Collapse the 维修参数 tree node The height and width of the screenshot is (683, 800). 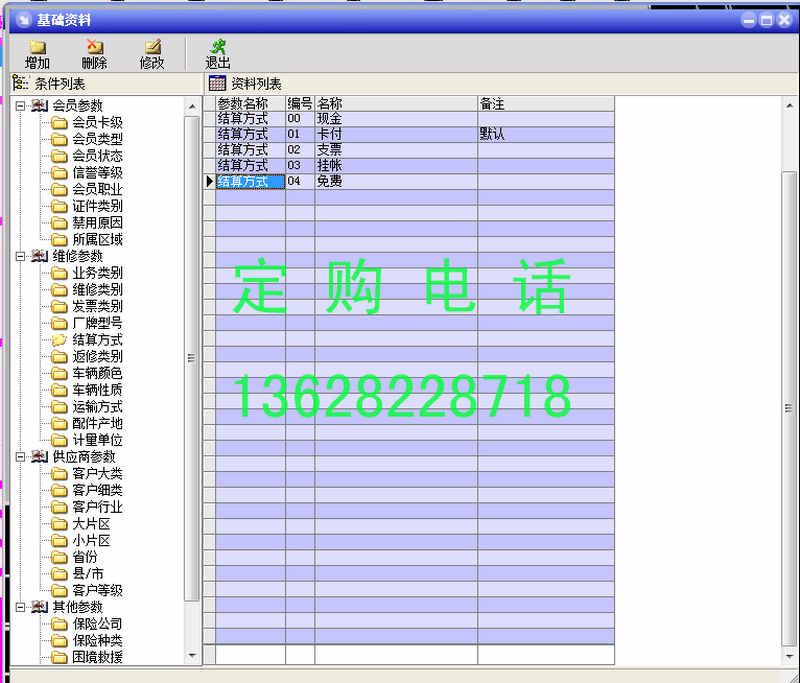[20, 256]
